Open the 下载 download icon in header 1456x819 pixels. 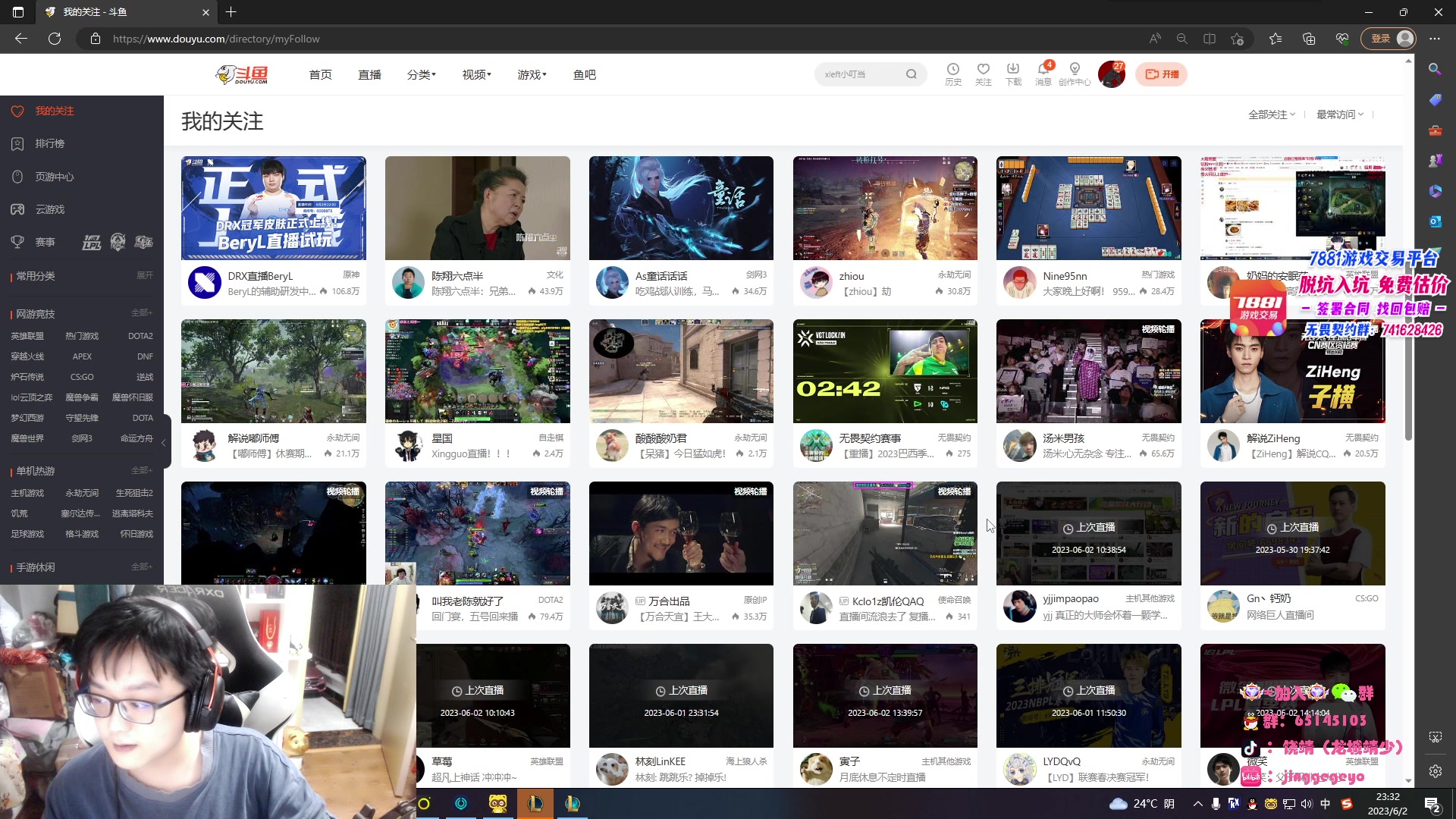tap(1013, 74)
